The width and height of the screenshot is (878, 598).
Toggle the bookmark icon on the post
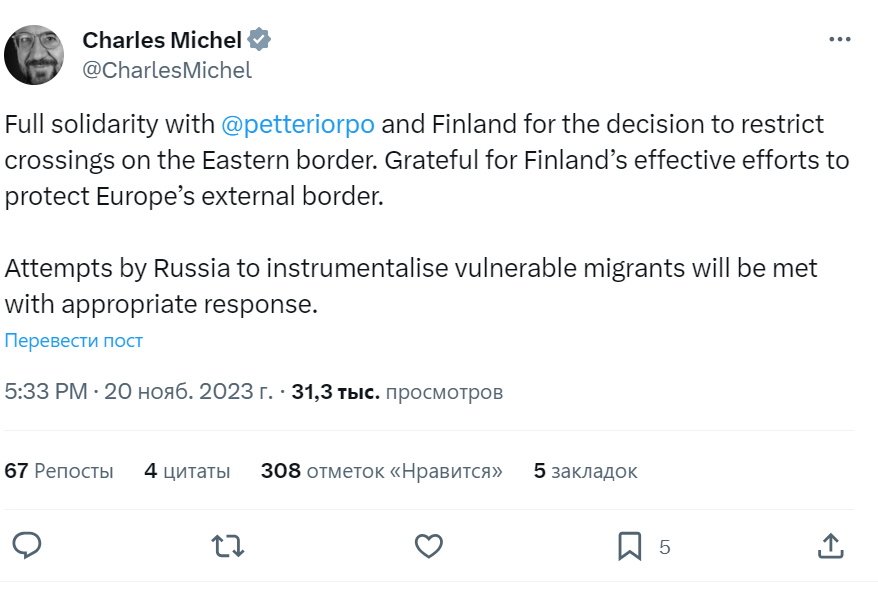(x=629, y=546)
